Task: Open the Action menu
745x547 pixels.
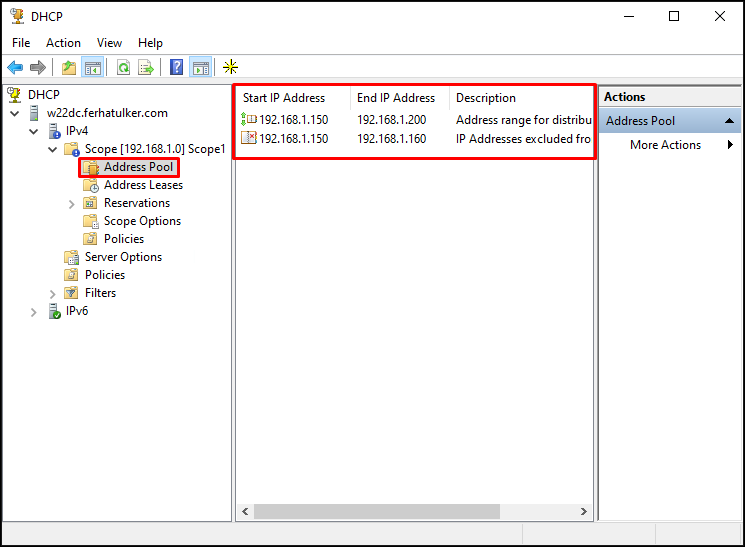Action: (x=63, y=43)
